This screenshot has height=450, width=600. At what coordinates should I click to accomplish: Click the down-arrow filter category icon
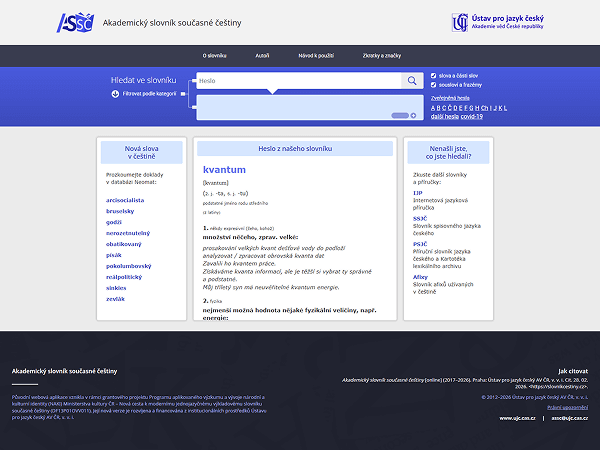pos(115,94)
